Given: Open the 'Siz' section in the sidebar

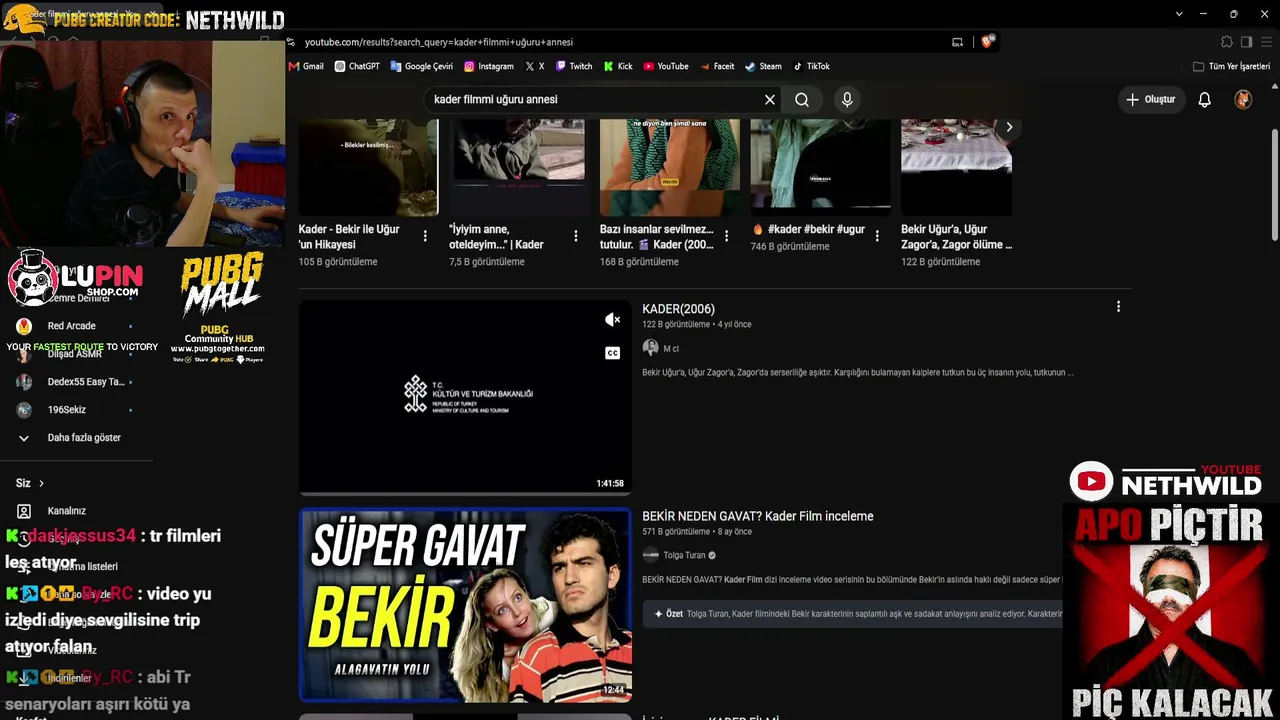Looking at the screenshot, I should point(30,483).
